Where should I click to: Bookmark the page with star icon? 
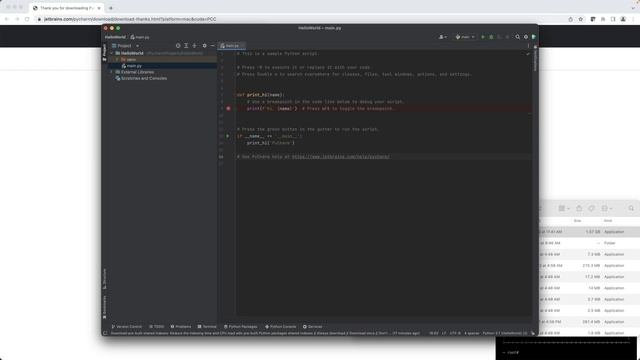(x=581, y=19)
